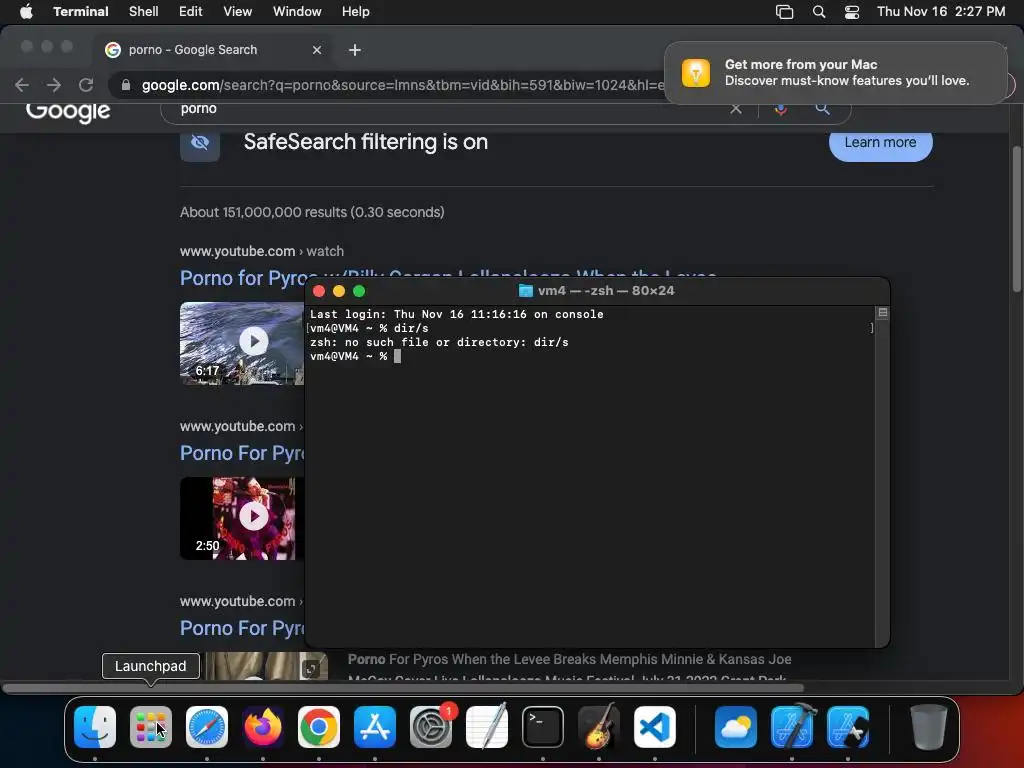1024x768 pixels.
Task: Click the Chrome horizontal scrollbar
Action: click(x=403, y=688)
